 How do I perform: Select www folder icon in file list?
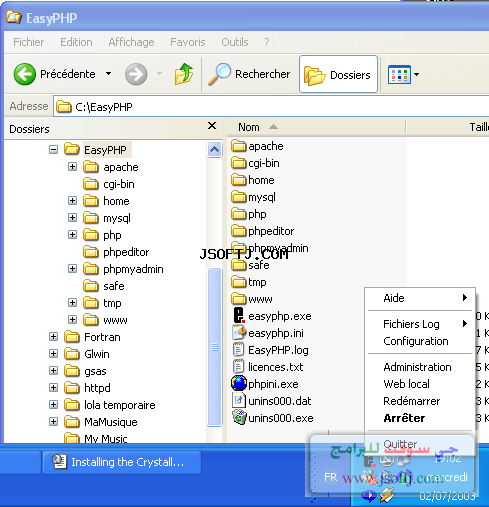(x=239, y=299)
